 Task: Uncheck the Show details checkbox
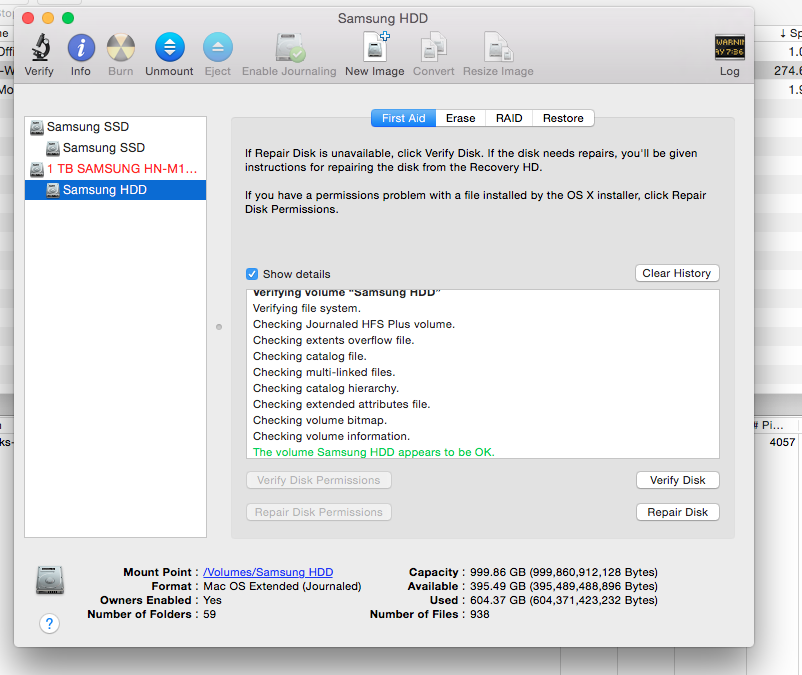252,274
